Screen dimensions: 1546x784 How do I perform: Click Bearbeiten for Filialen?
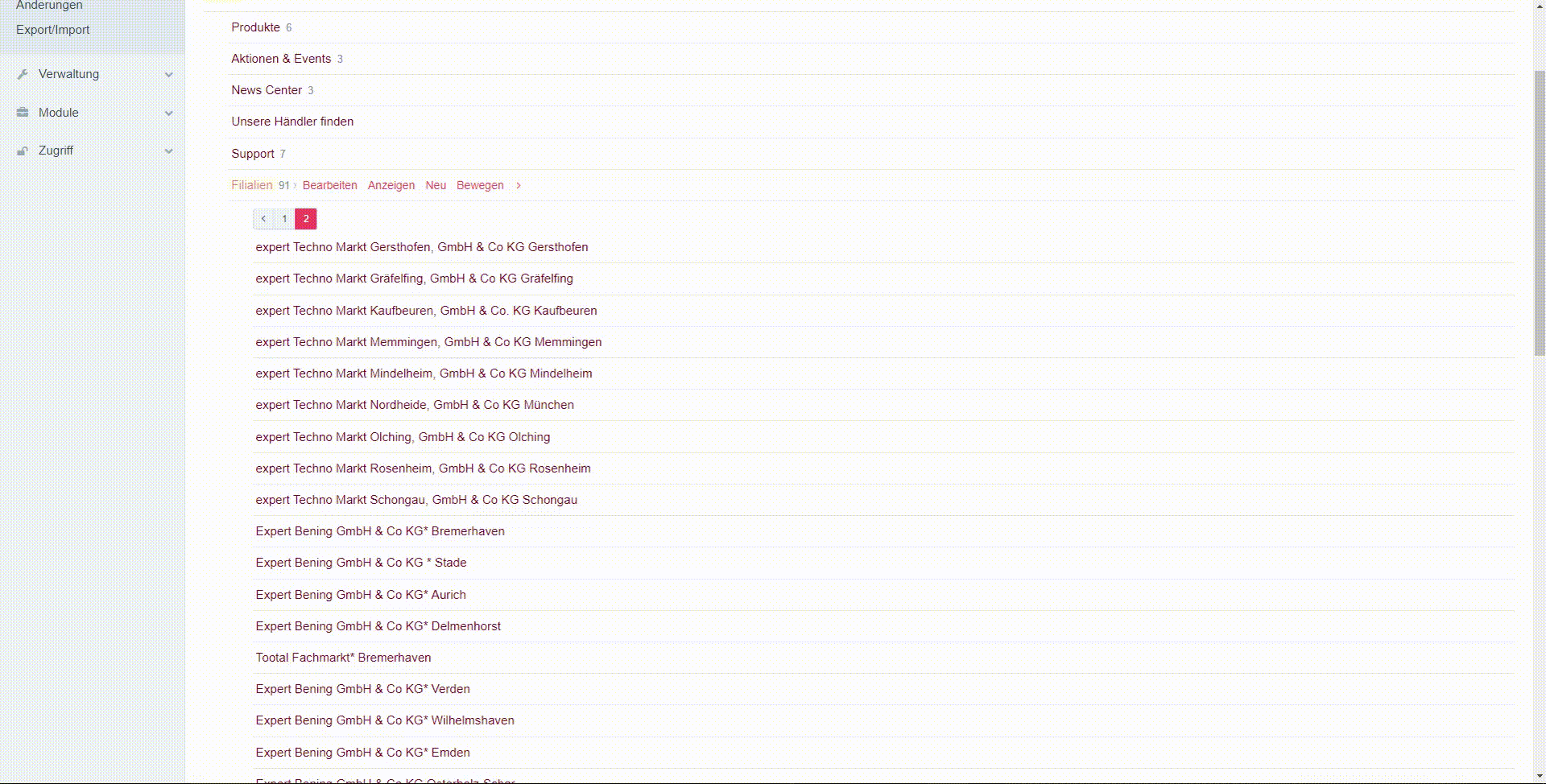click(x=330, y=185)
